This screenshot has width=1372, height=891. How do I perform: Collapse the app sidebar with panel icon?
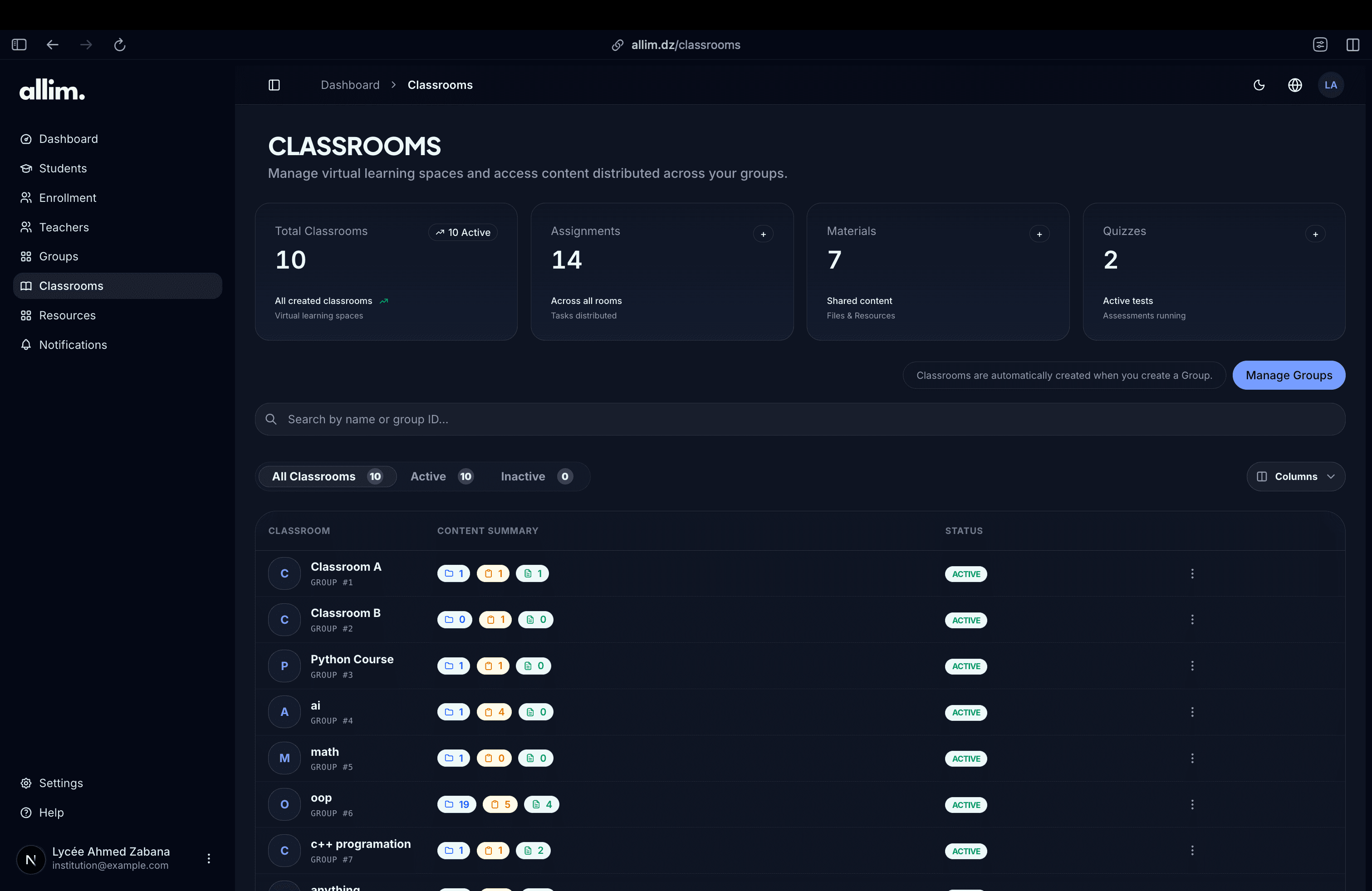click(x=274, y=85)
